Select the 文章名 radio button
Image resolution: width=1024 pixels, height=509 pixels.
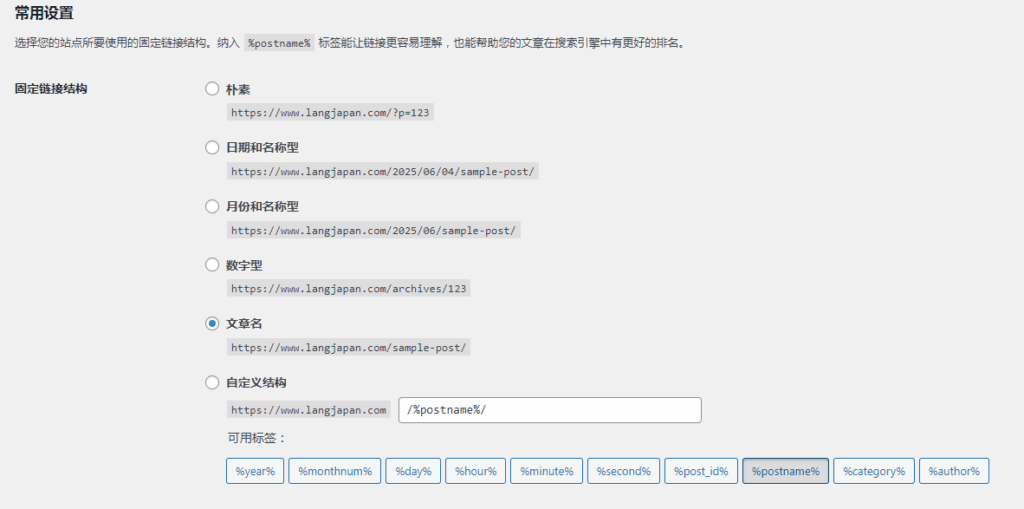212,323
